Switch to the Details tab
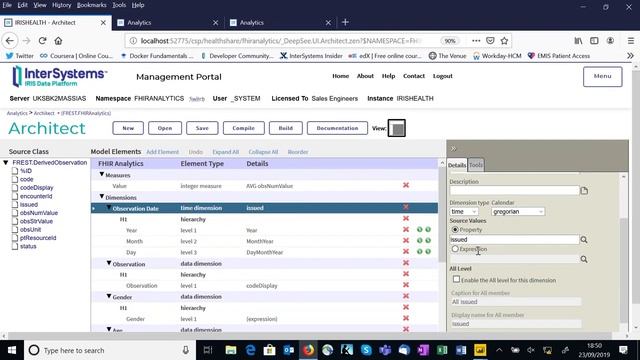Screen dimensions: 640x360 click(457, 165)
